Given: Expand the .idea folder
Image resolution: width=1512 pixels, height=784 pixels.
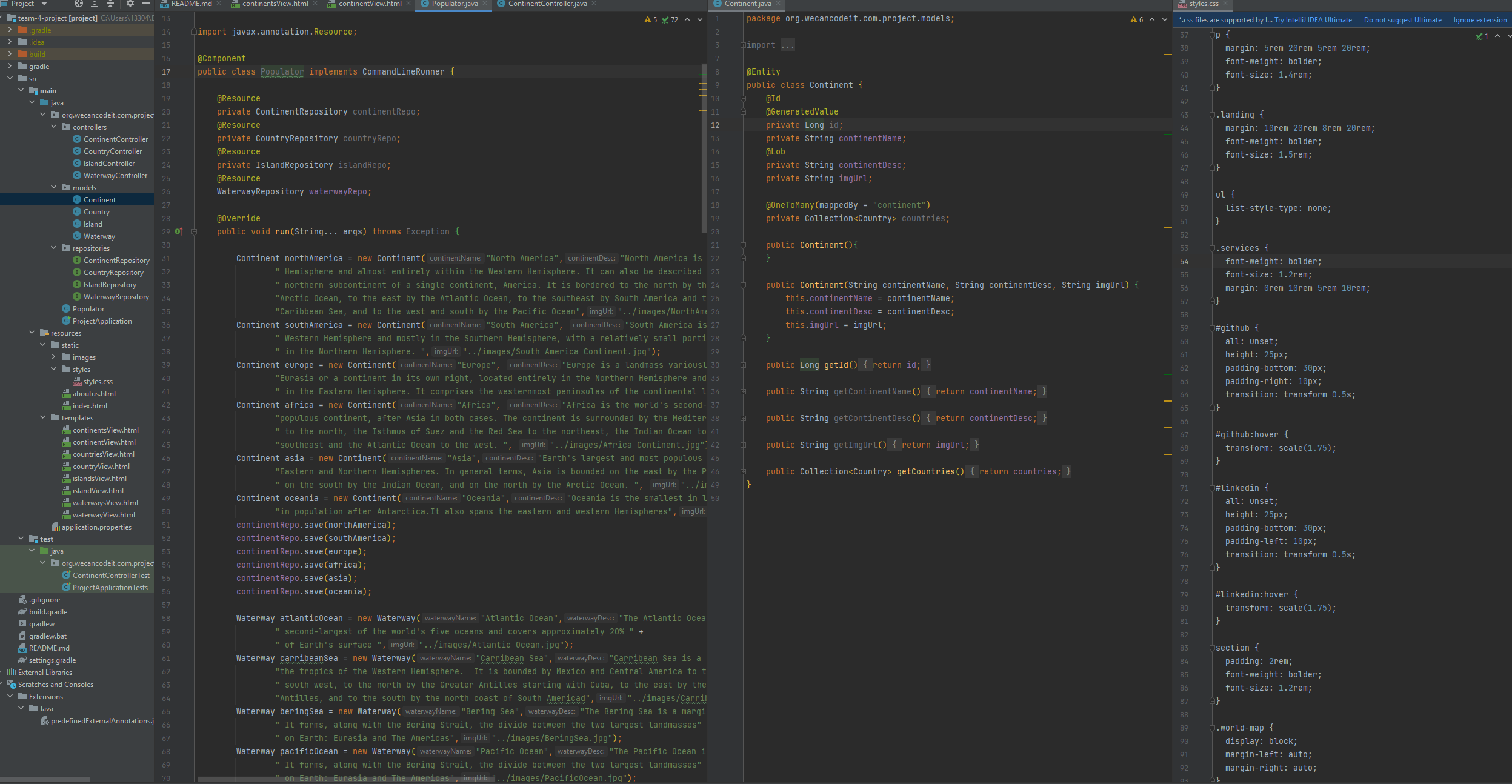Looking at the screenshot, I should [10, 42].
